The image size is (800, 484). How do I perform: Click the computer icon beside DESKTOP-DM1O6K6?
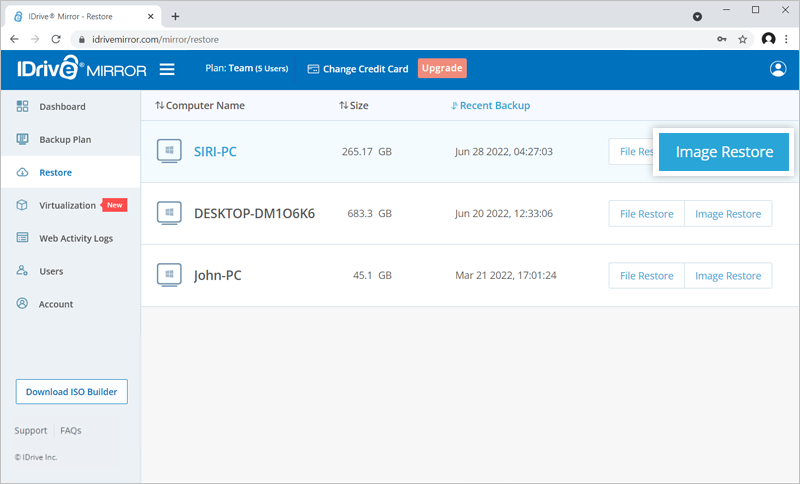169,213
